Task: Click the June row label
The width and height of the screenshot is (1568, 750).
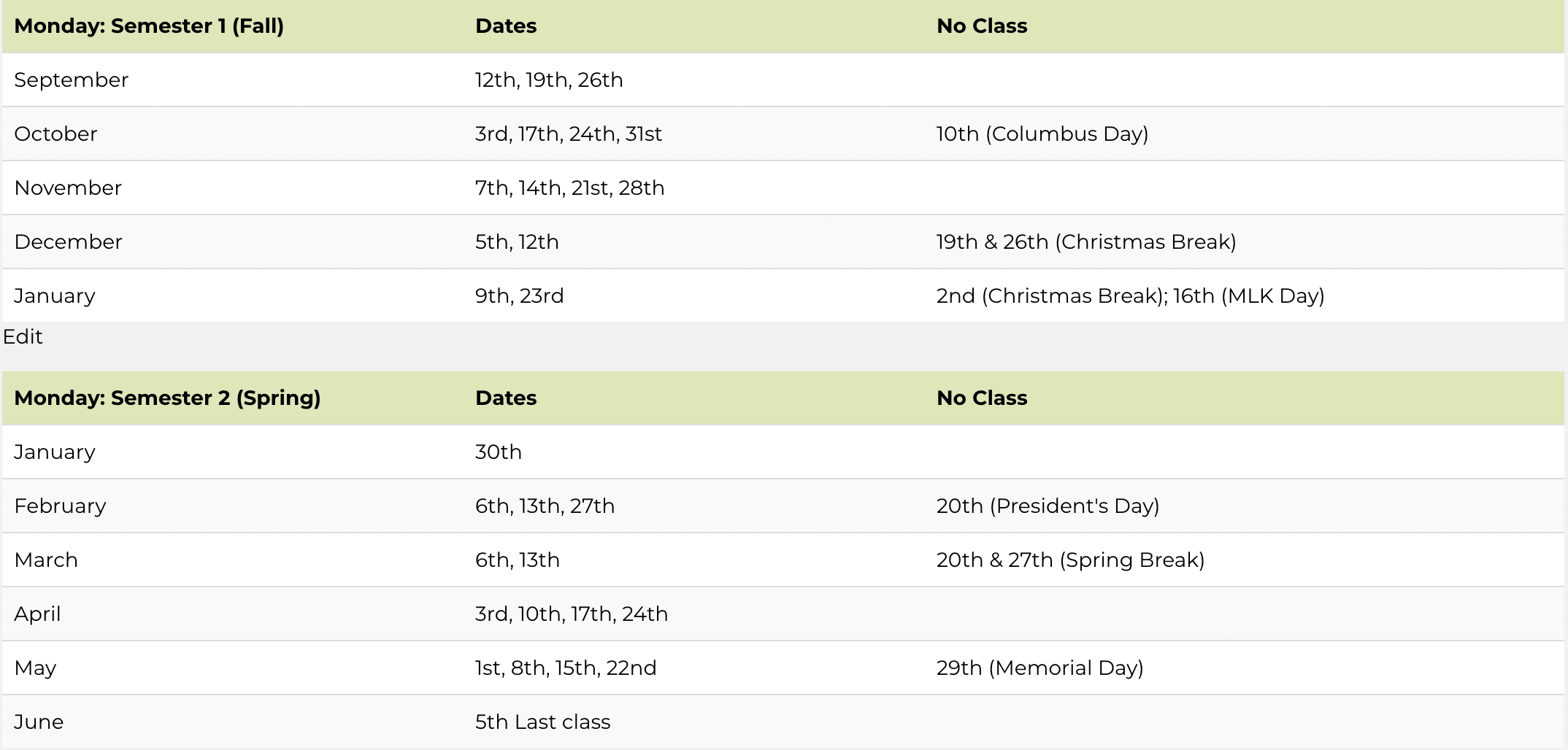Action: click(39, 722)
